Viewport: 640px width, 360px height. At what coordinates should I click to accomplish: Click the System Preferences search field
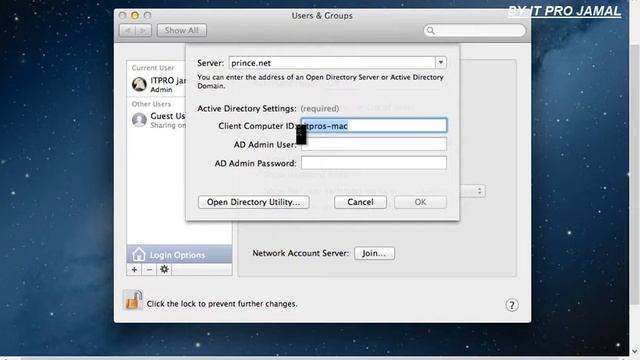tap(475, 31)
